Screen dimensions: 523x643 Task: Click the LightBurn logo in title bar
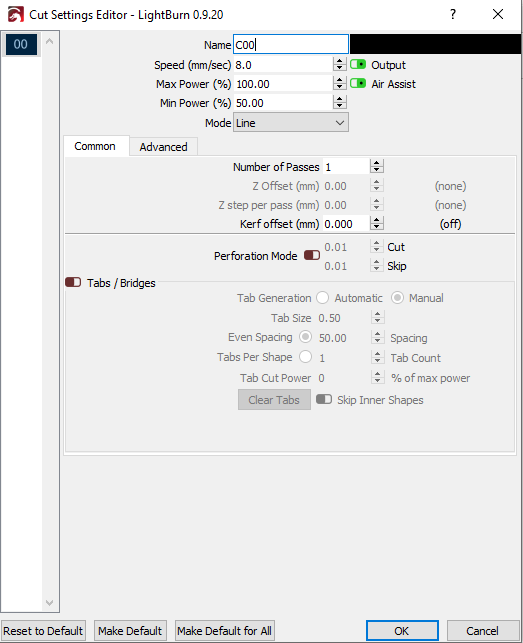[x=16, y=15]
